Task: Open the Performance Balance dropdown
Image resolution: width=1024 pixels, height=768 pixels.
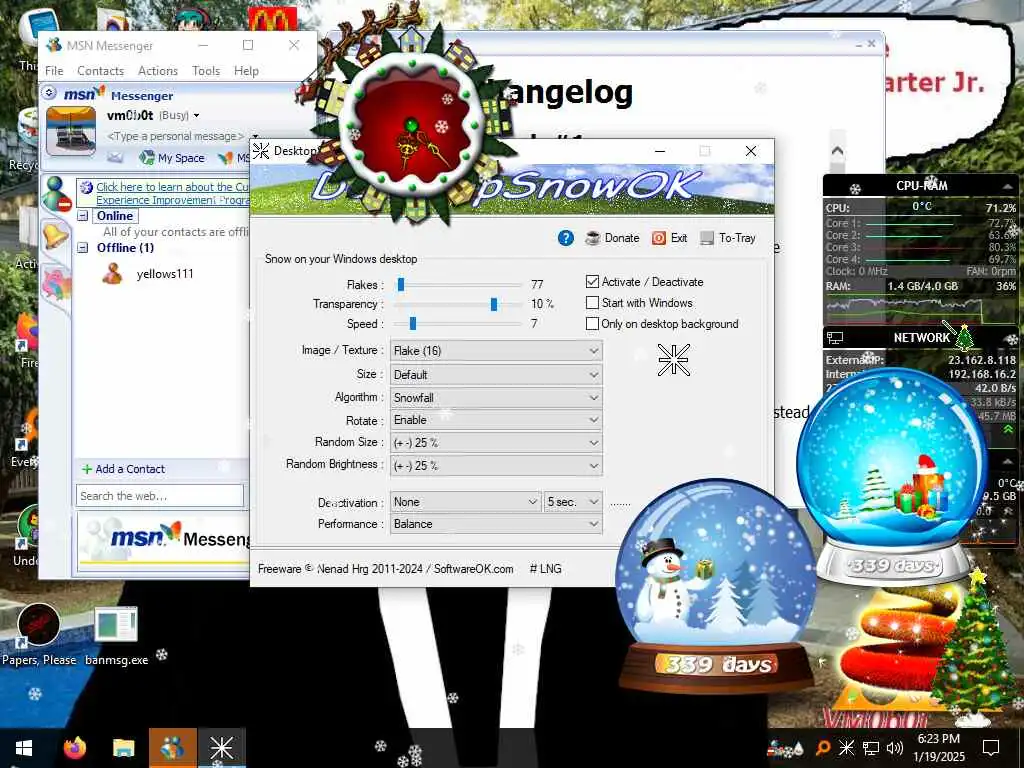Action: point(496,524)
